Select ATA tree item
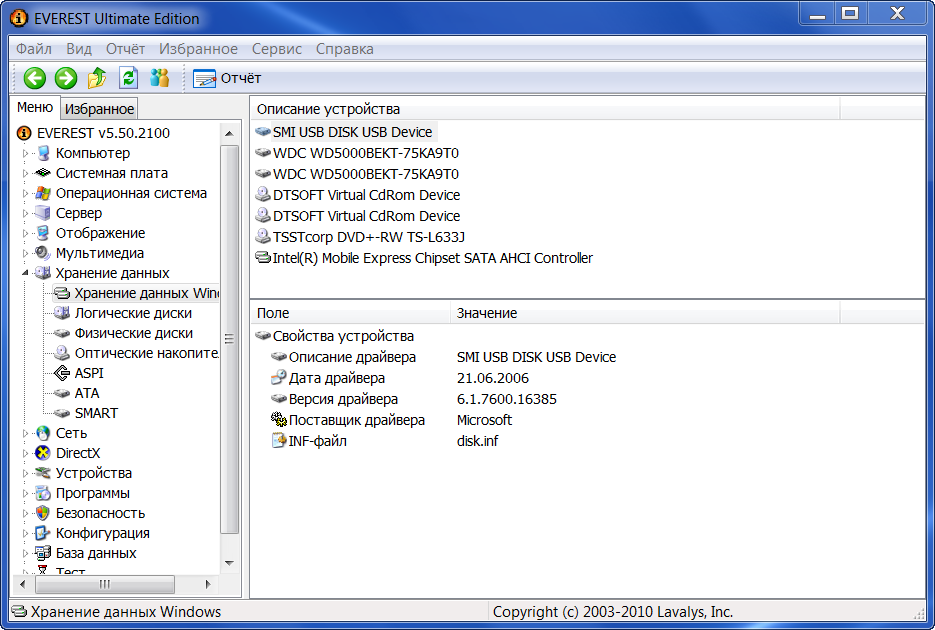Screen dimensions: 935x630 click(x=86, y=393)
